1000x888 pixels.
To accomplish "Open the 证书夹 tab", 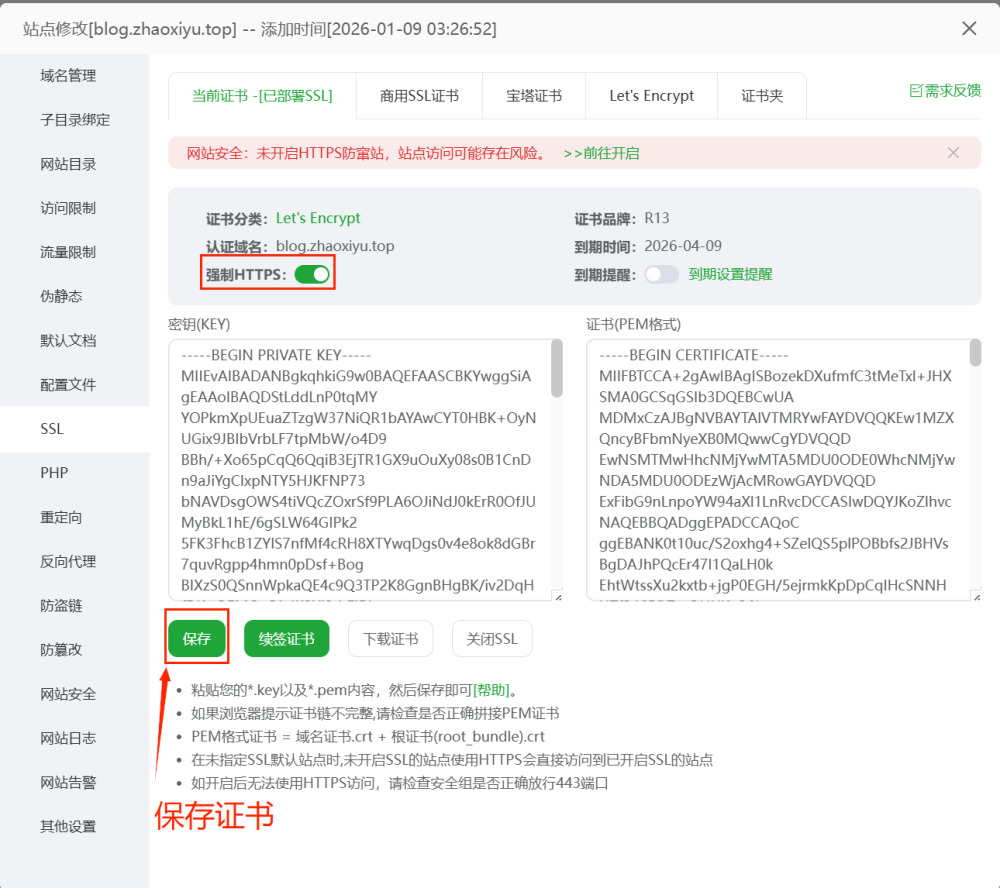I will (x=761, y=96).
